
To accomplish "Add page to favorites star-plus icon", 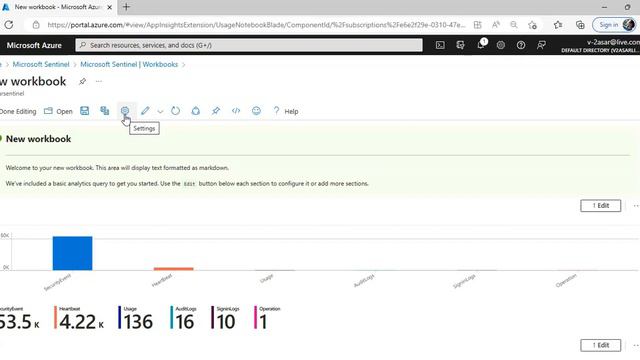I will coord(532,25).
